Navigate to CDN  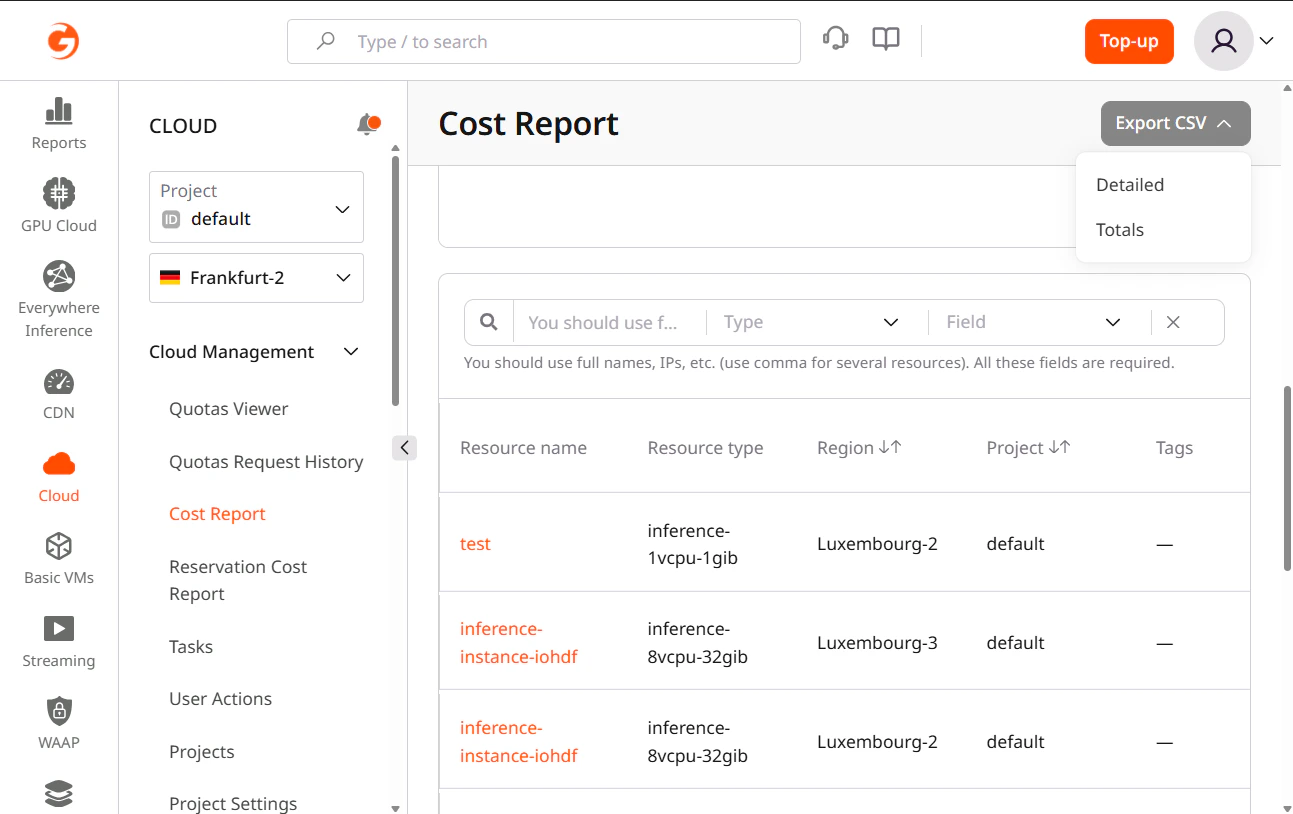point(58,392)
